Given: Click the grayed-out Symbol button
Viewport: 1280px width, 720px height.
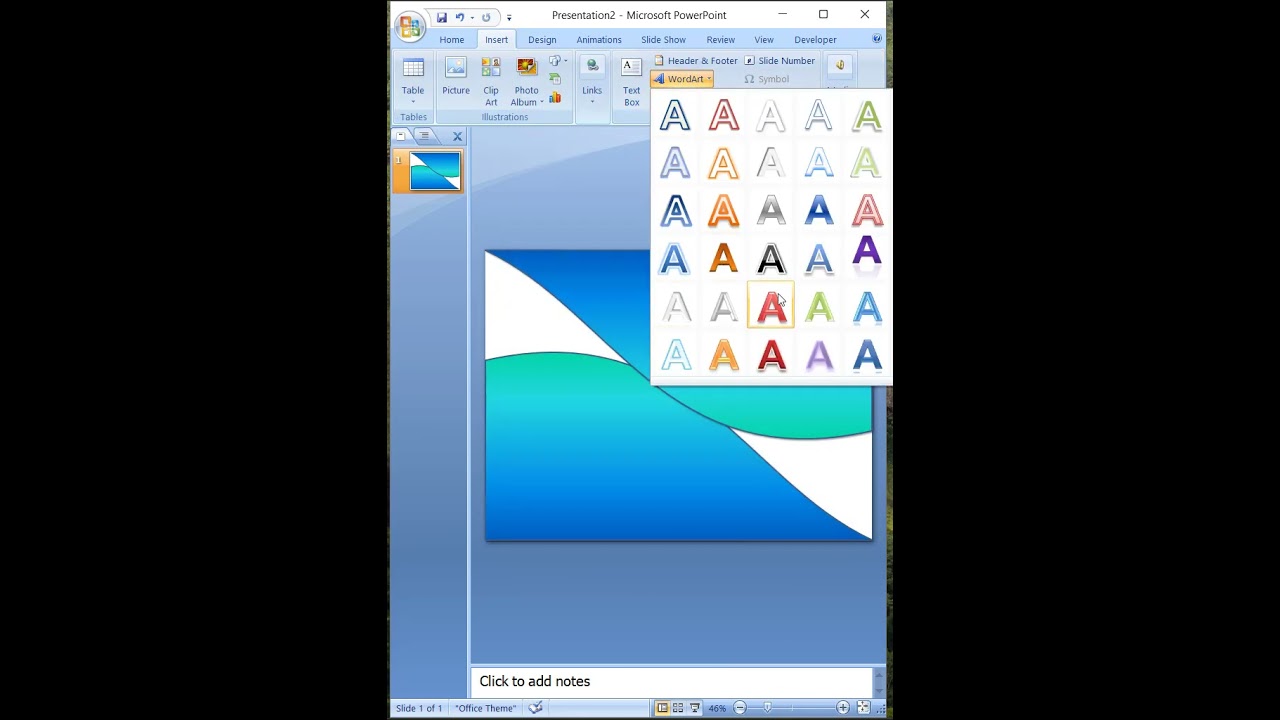Looking at the screenshot, I should click(766, 79).
